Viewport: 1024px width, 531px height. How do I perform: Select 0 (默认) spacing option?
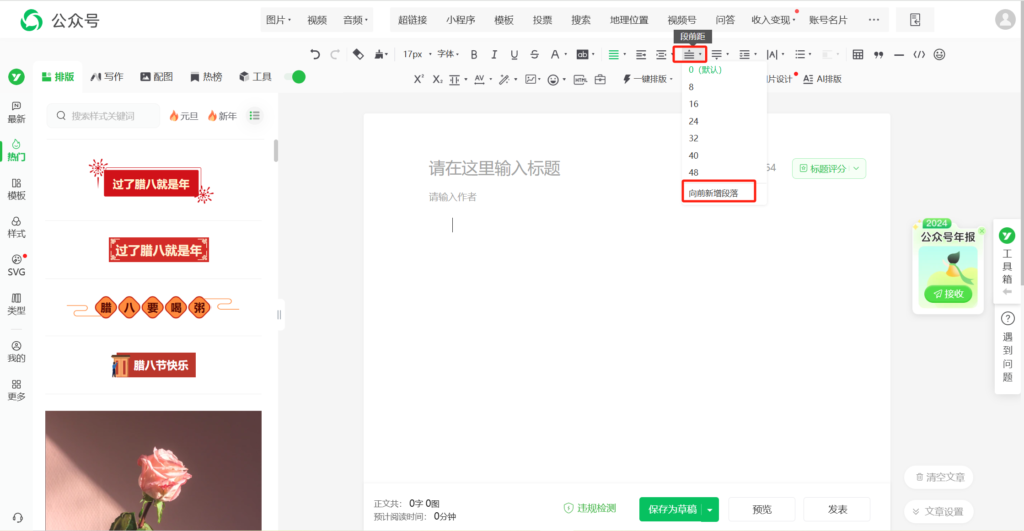705,69
